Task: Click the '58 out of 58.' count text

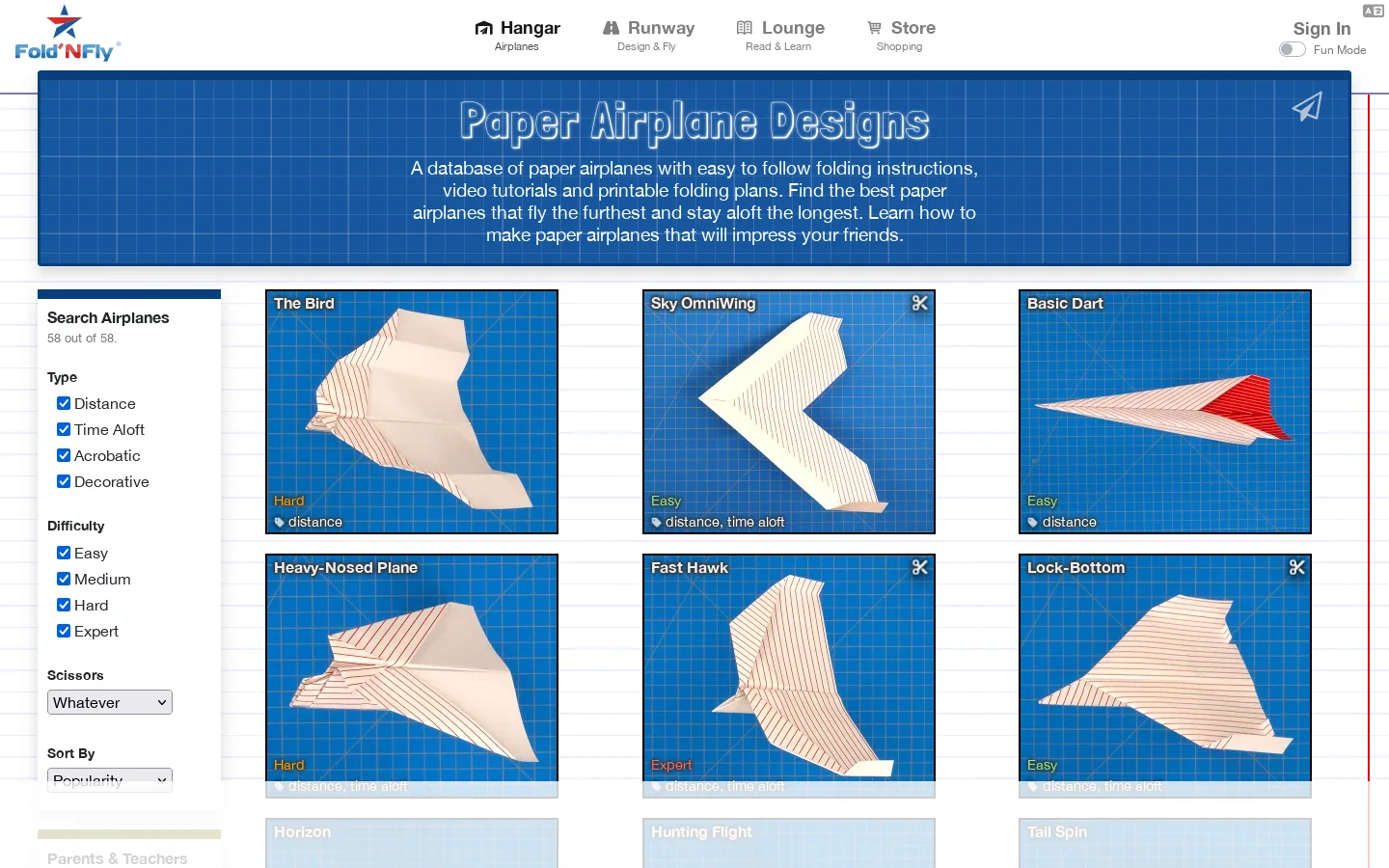Action: click(x=82, y=339)
